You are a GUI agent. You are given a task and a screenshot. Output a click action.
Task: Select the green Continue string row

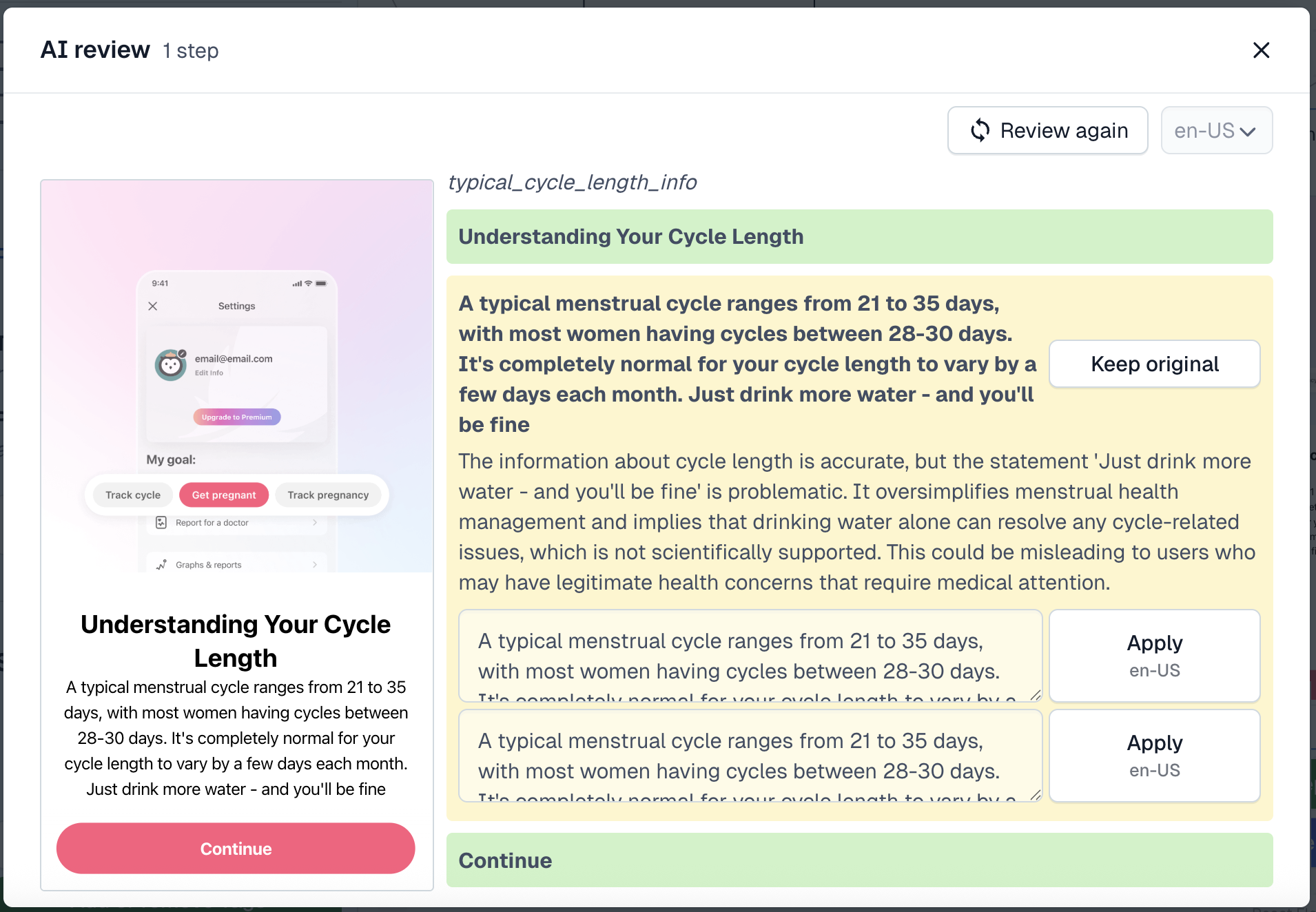coord(859,860)
